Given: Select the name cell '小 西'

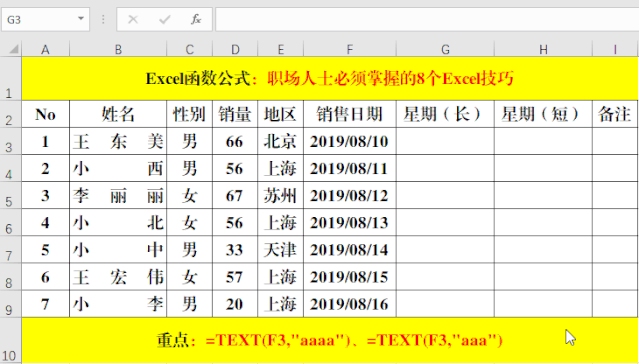Looking at the screenshot, I should [x=118, y=168].
